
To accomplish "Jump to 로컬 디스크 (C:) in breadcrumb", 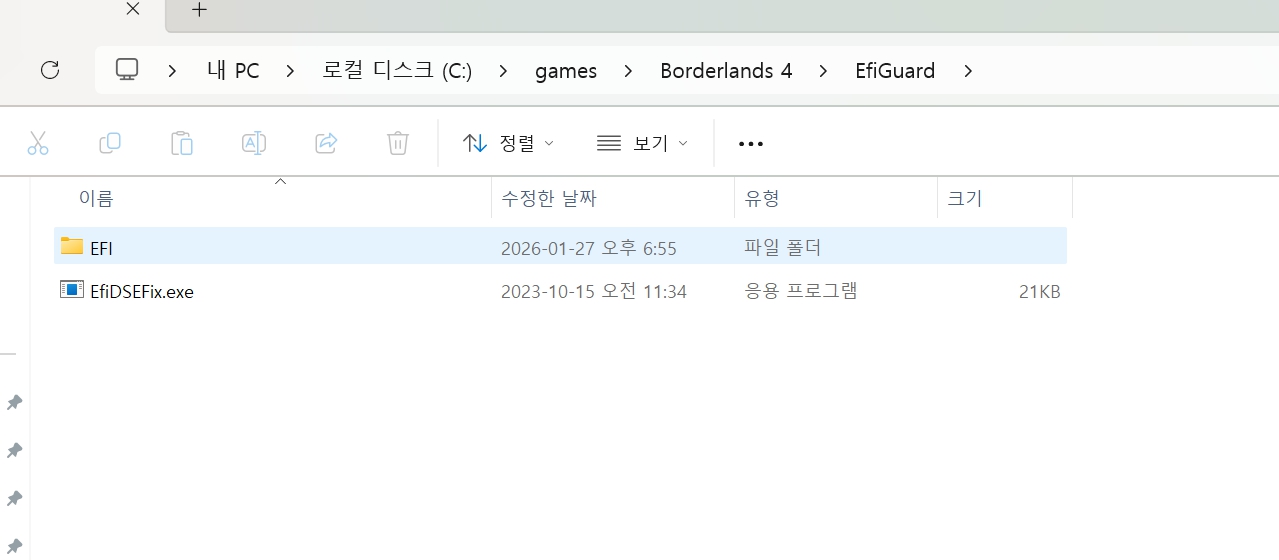I will pyautogui.click(x=397, y=71).
